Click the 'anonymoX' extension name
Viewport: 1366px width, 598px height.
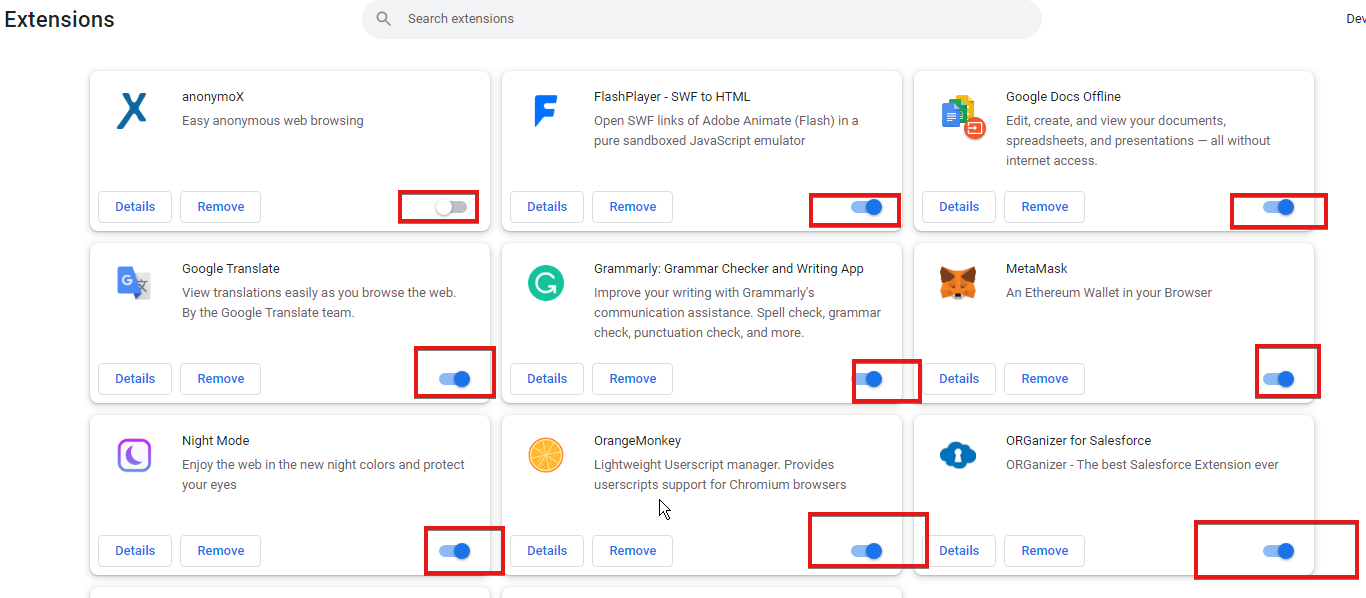pos(213,97)
